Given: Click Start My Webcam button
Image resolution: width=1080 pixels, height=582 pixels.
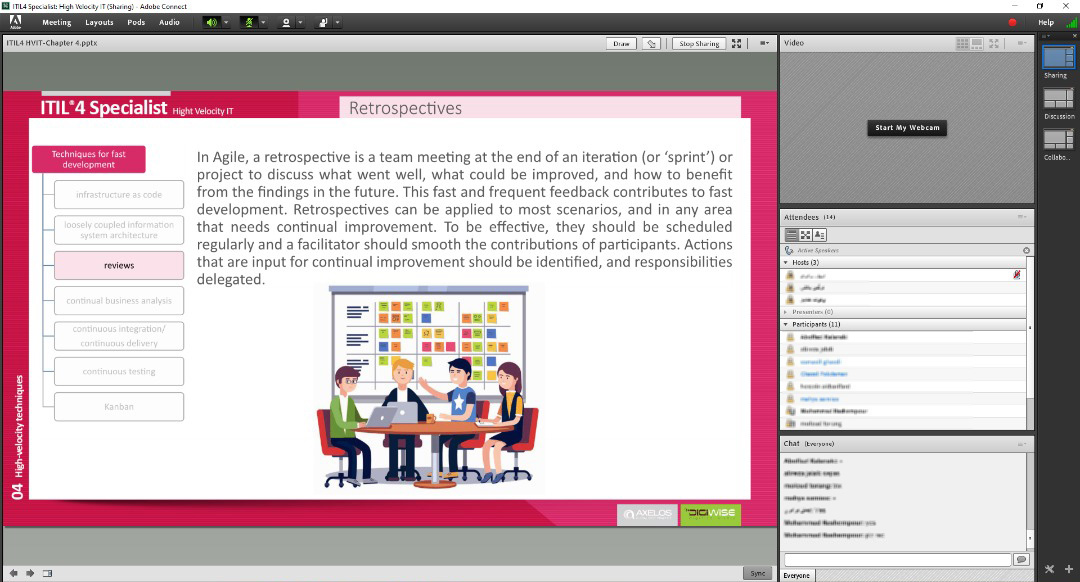Looking at the screenshot, I should pos(907,128).
